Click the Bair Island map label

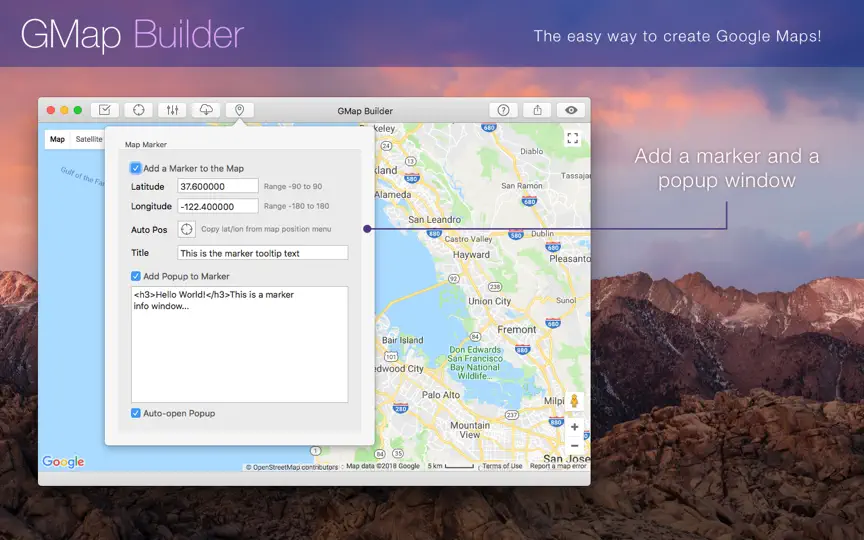[x=403, y=340]
